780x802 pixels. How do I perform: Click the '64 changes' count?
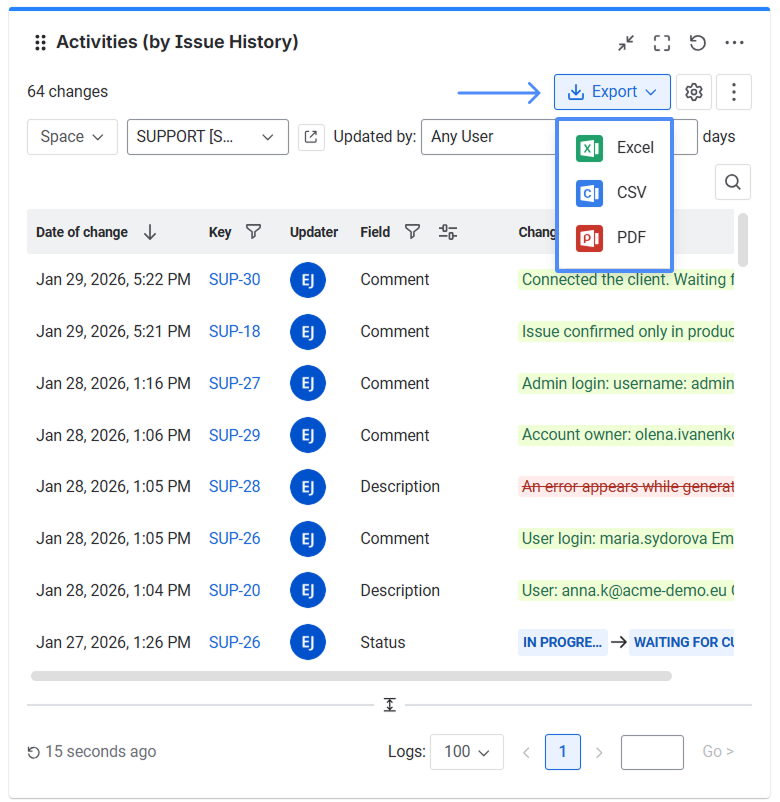click(x=68, y=92)
